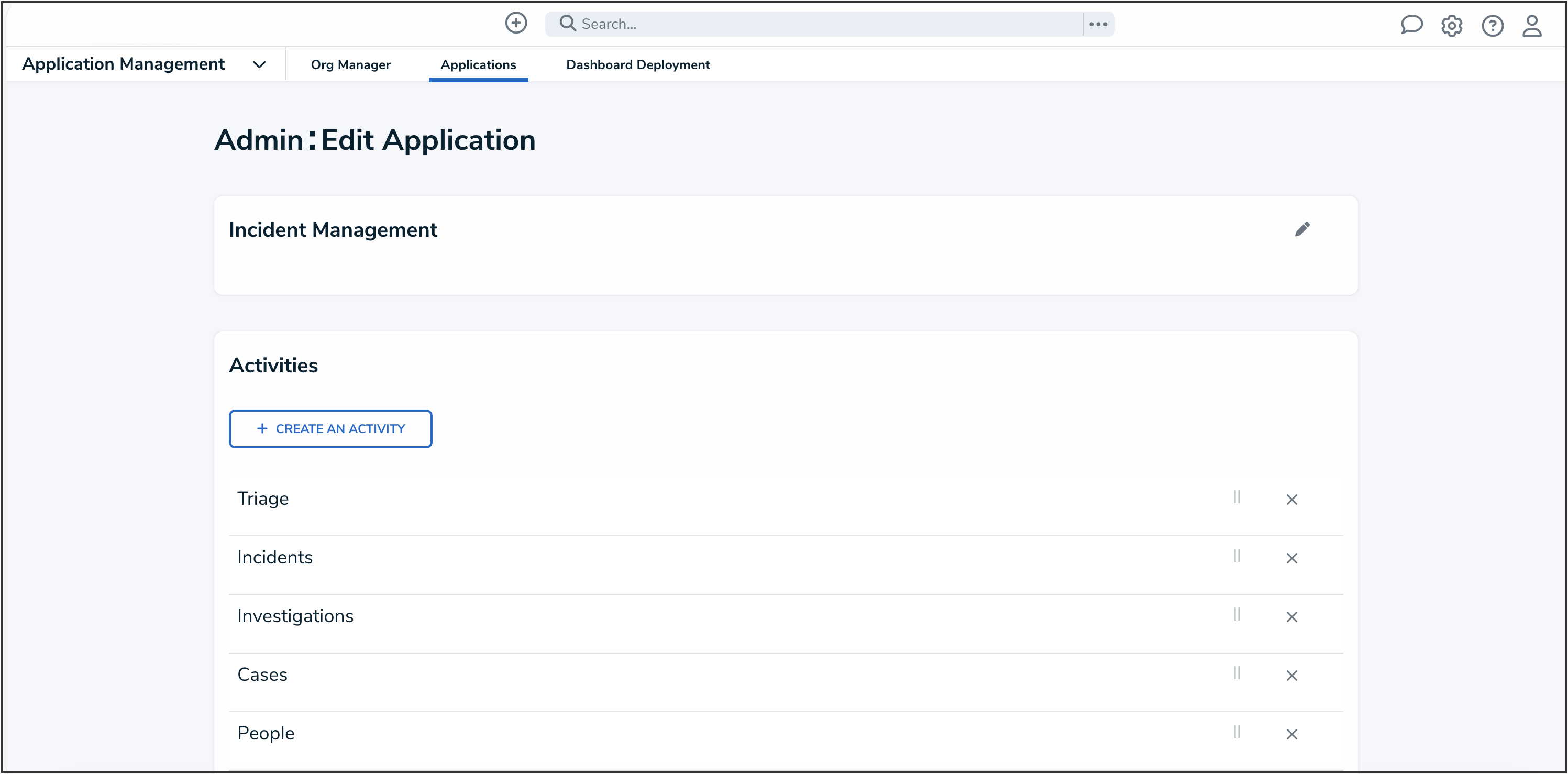Screen dimensions: 1568x774
Task: Open the messages chat panel
Action: (1412, 25)
